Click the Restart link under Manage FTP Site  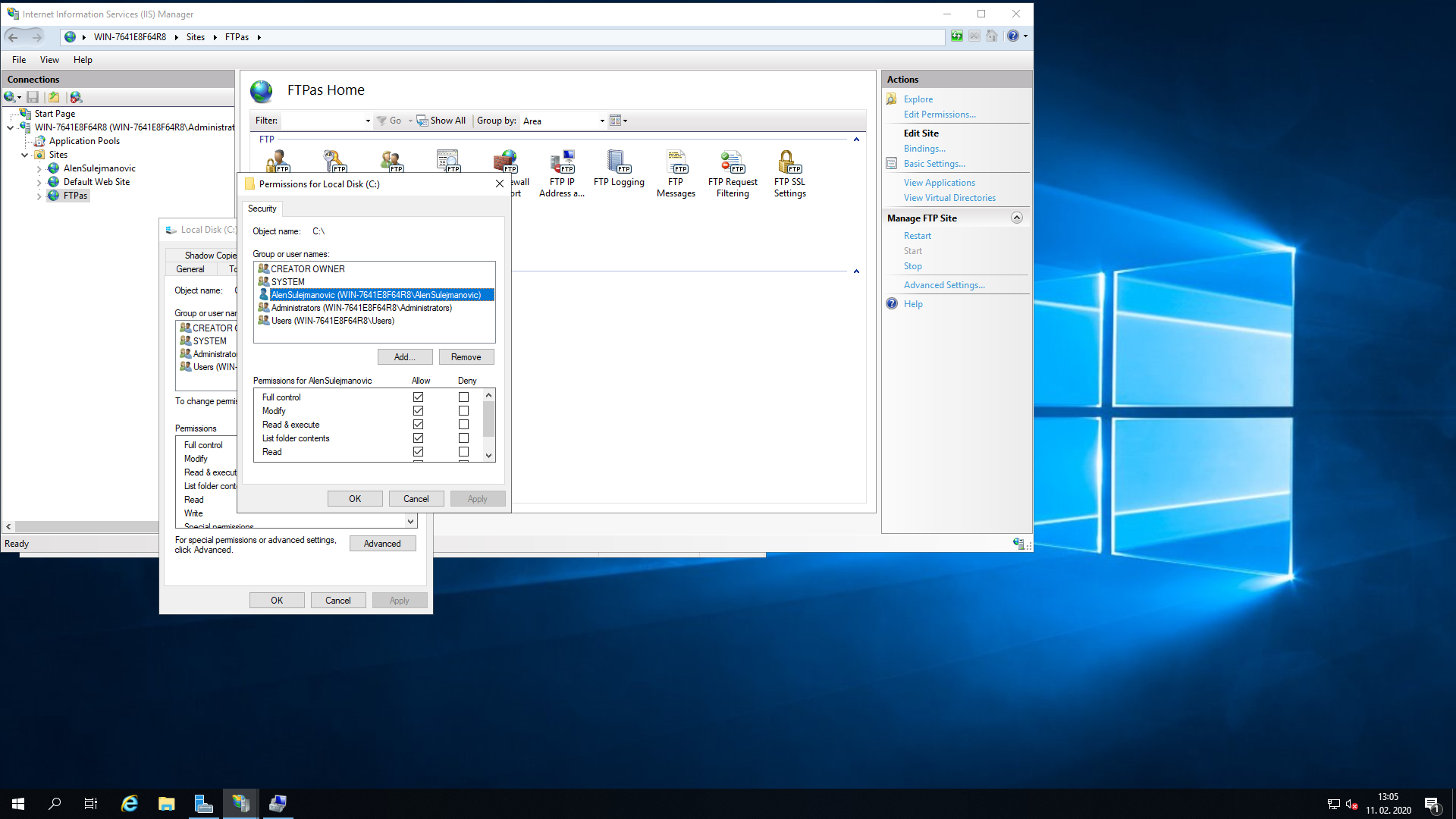click(x=918, y=236)
